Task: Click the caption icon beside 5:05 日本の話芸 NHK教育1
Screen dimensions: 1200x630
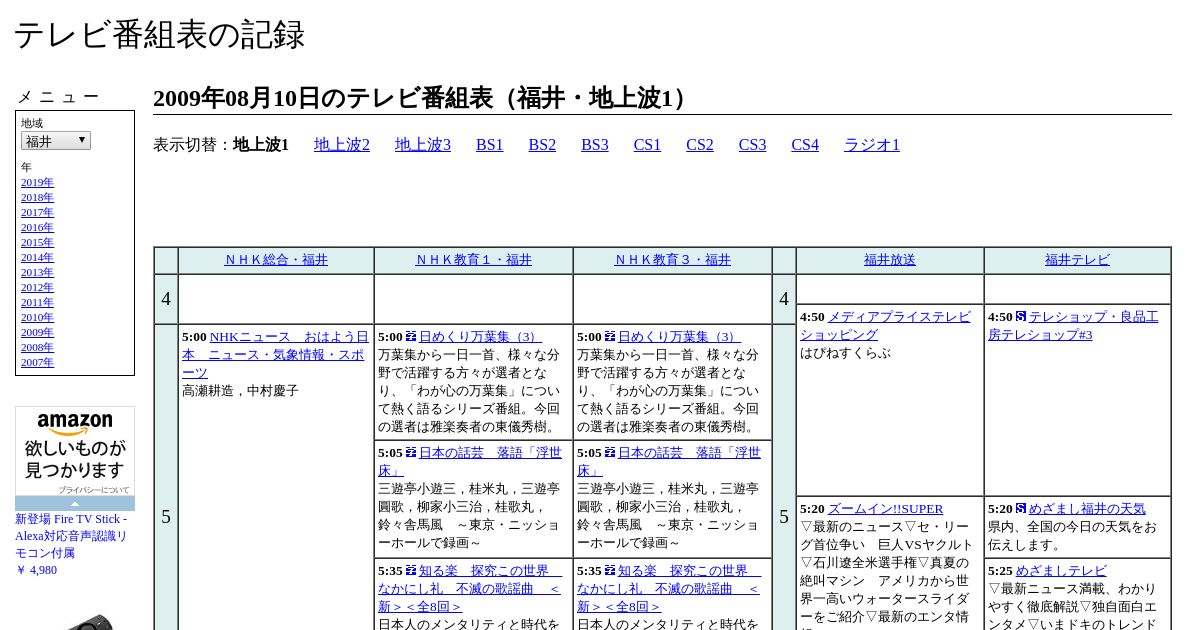Action: pos(411,453)
